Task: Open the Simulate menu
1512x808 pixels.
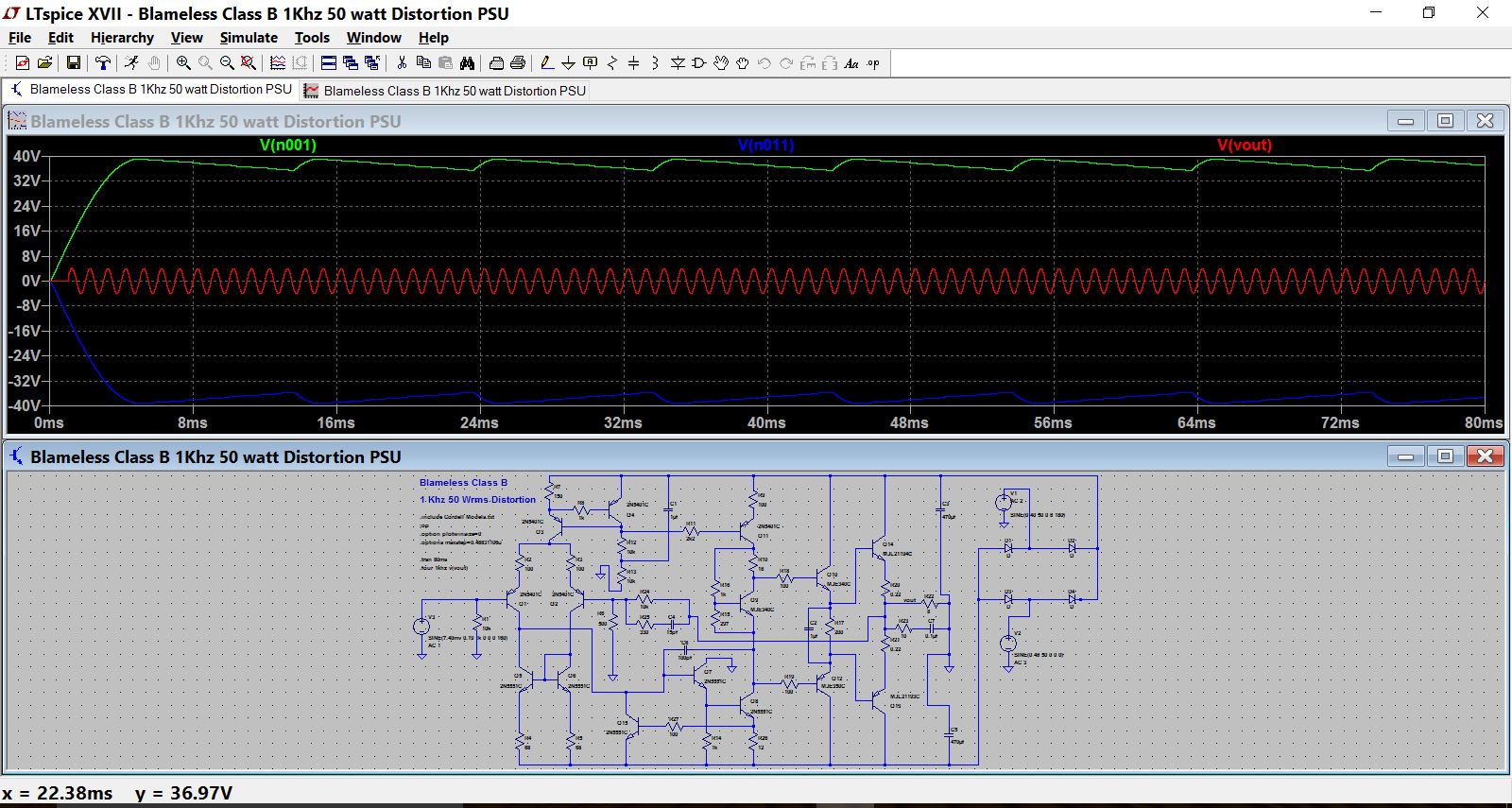Action: [x=249, y=38]
